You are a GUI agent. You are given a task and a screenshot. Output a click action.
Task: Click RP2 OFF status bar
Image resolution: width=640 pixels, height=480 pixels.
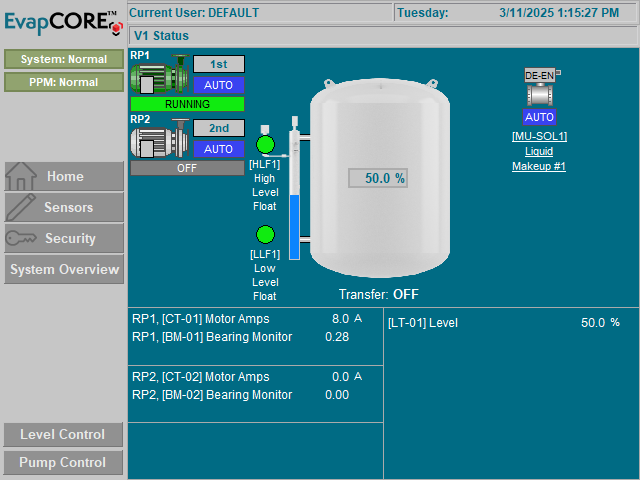pos(187,168)
